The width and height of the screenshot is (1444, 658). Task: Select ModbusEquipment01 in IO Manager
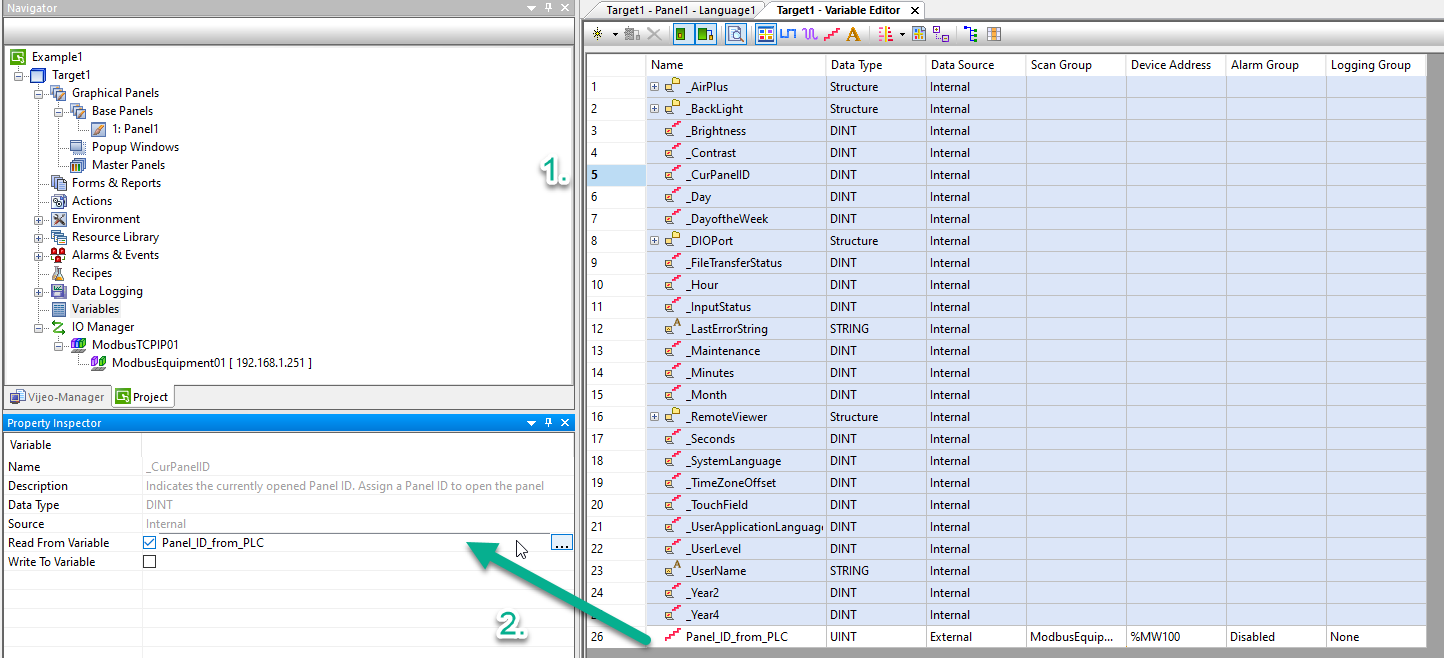(211, 363)
